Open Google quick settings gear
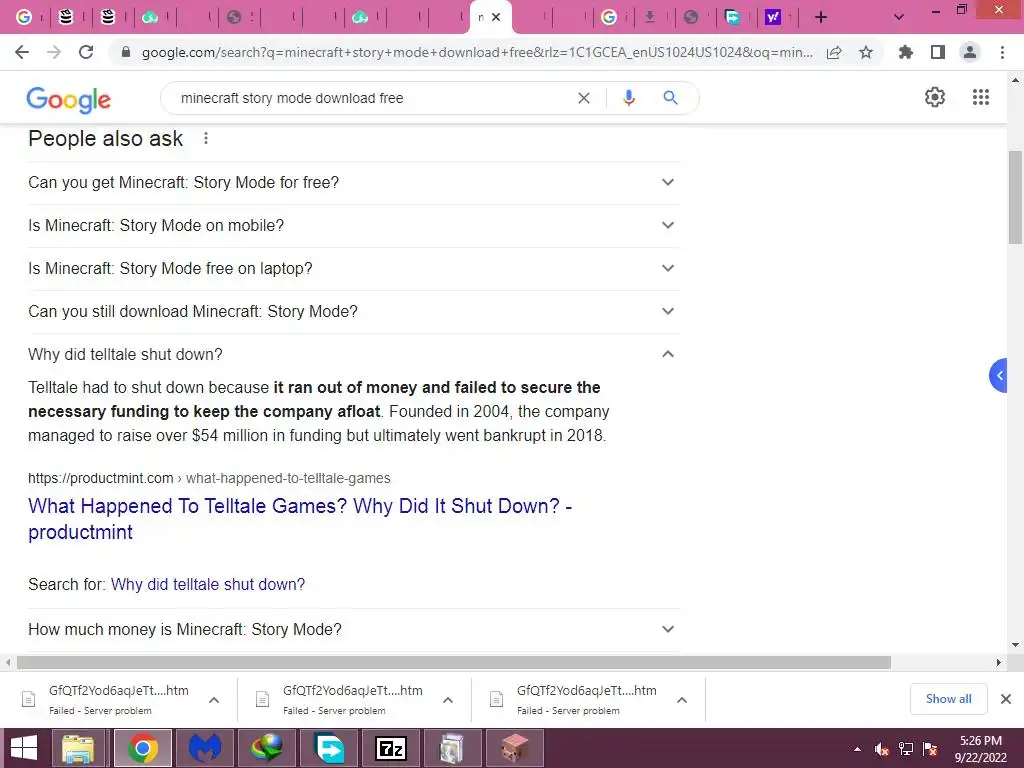The width and height of the screenshot is (1024, 768). (935, 97)
